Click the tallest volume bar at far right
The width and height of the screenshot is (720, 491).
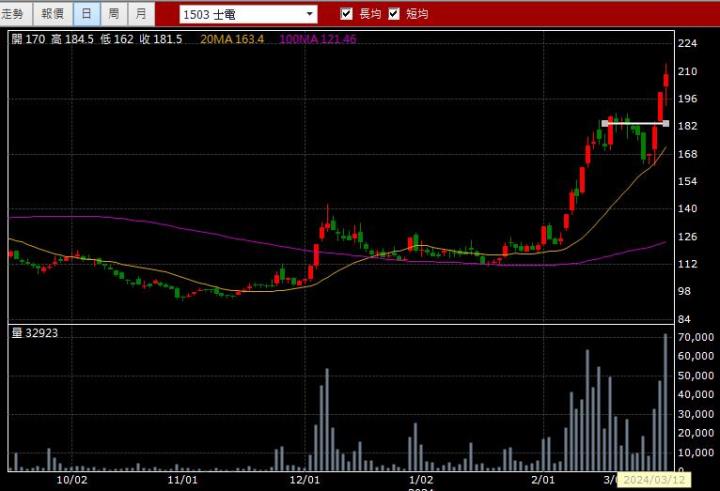coord(665,400)
